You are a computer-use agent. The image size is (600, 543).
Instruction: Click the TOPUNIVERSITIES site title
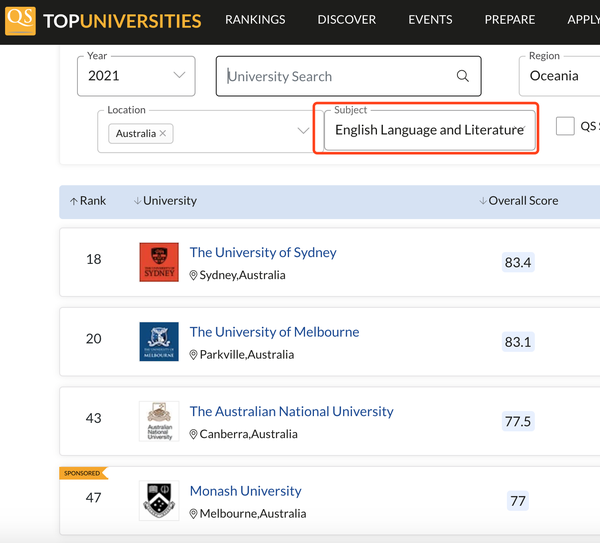pos(122,21)
